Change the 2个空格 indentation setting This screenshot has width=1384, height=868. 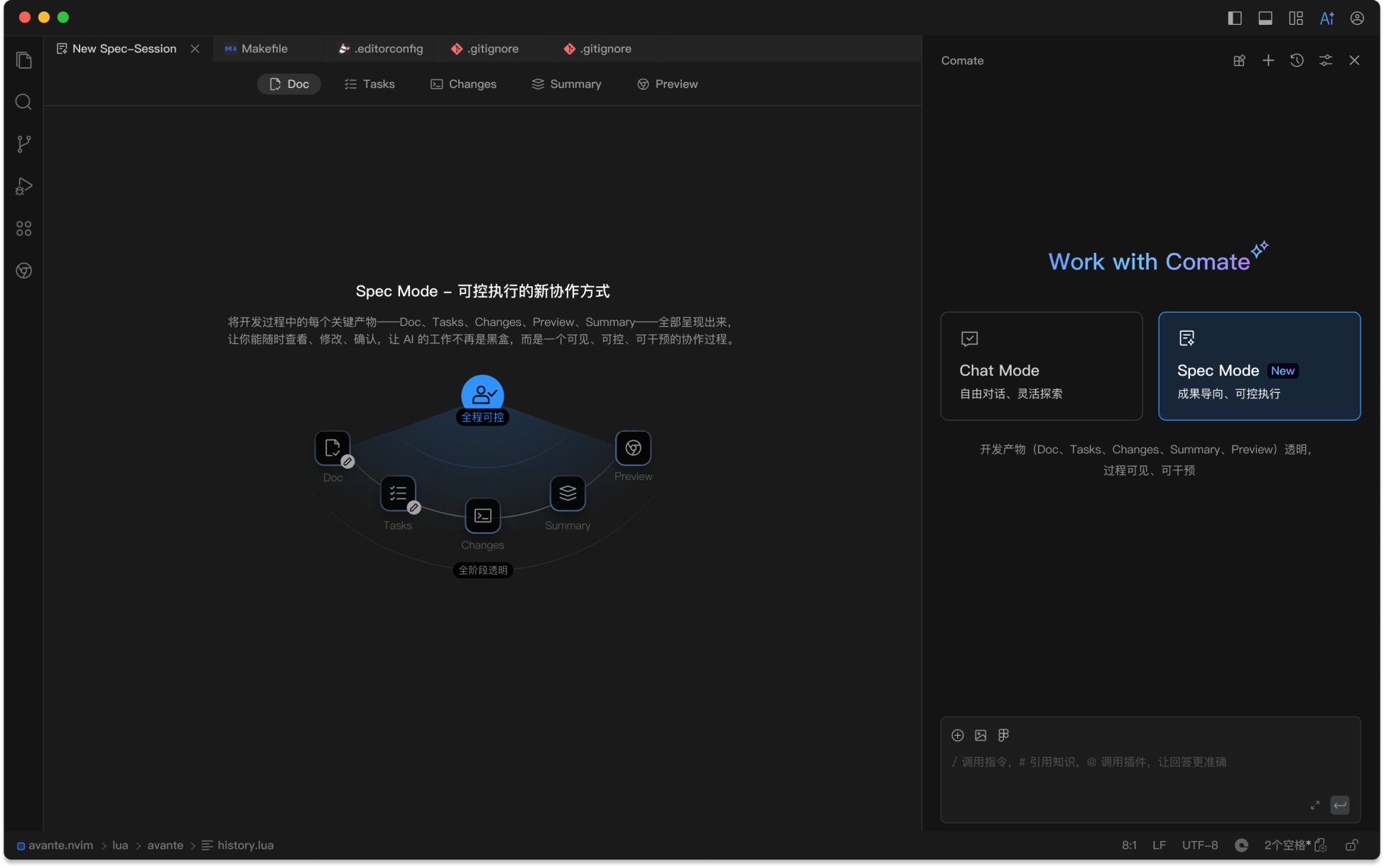(1287, 845)
